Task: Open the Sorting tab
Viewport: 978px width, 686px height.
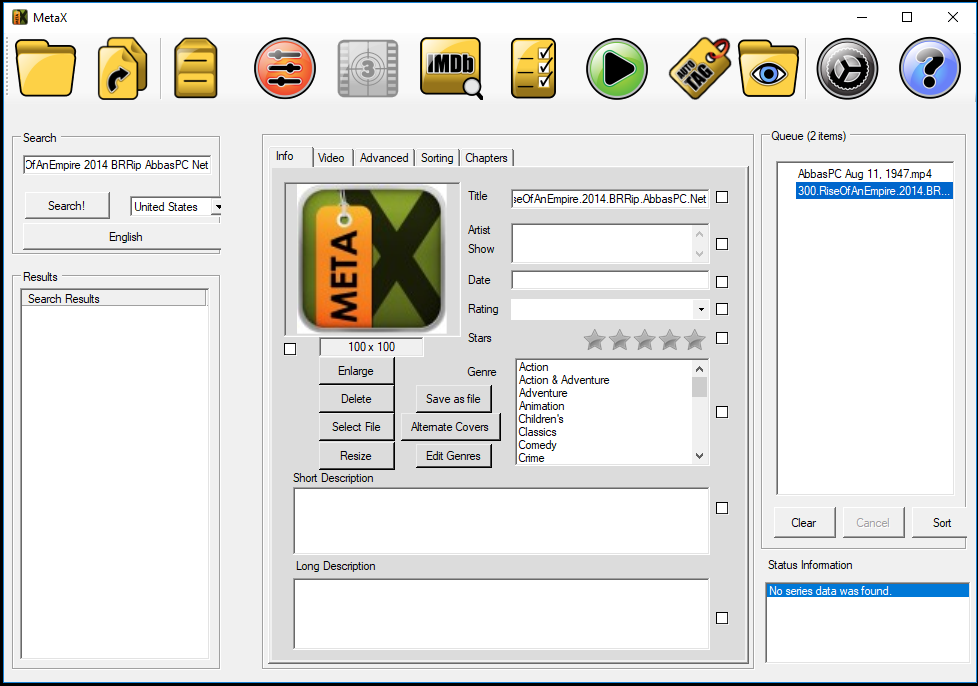Action: coord(437,158)
